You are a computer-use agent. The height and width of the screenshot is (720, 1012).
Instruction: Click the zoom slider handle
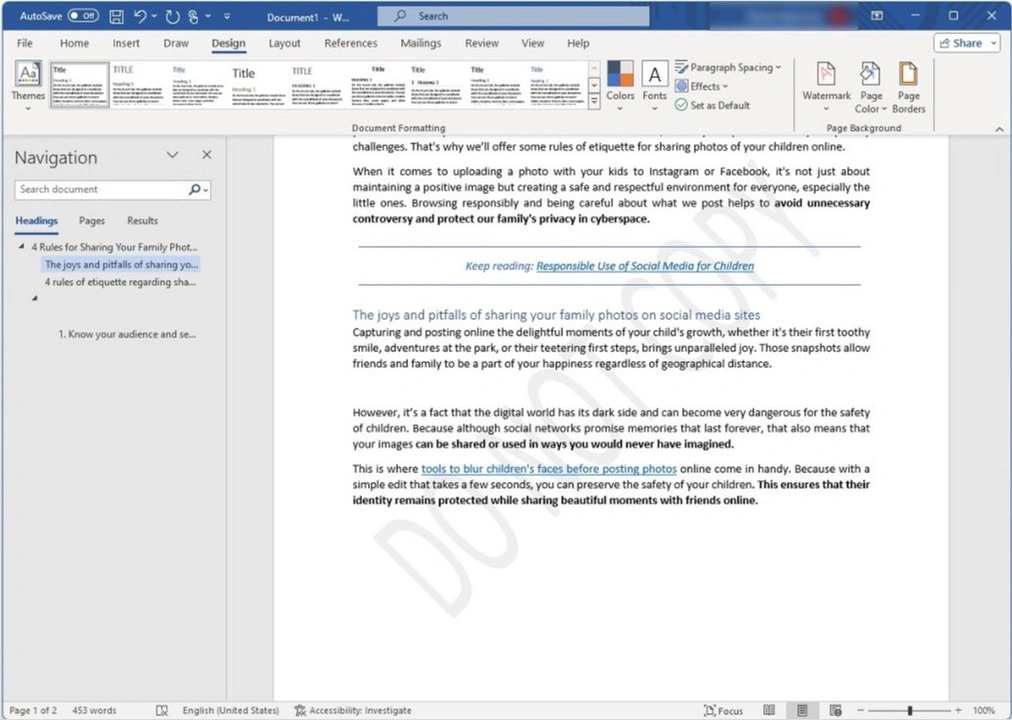(x=909, y=710)
